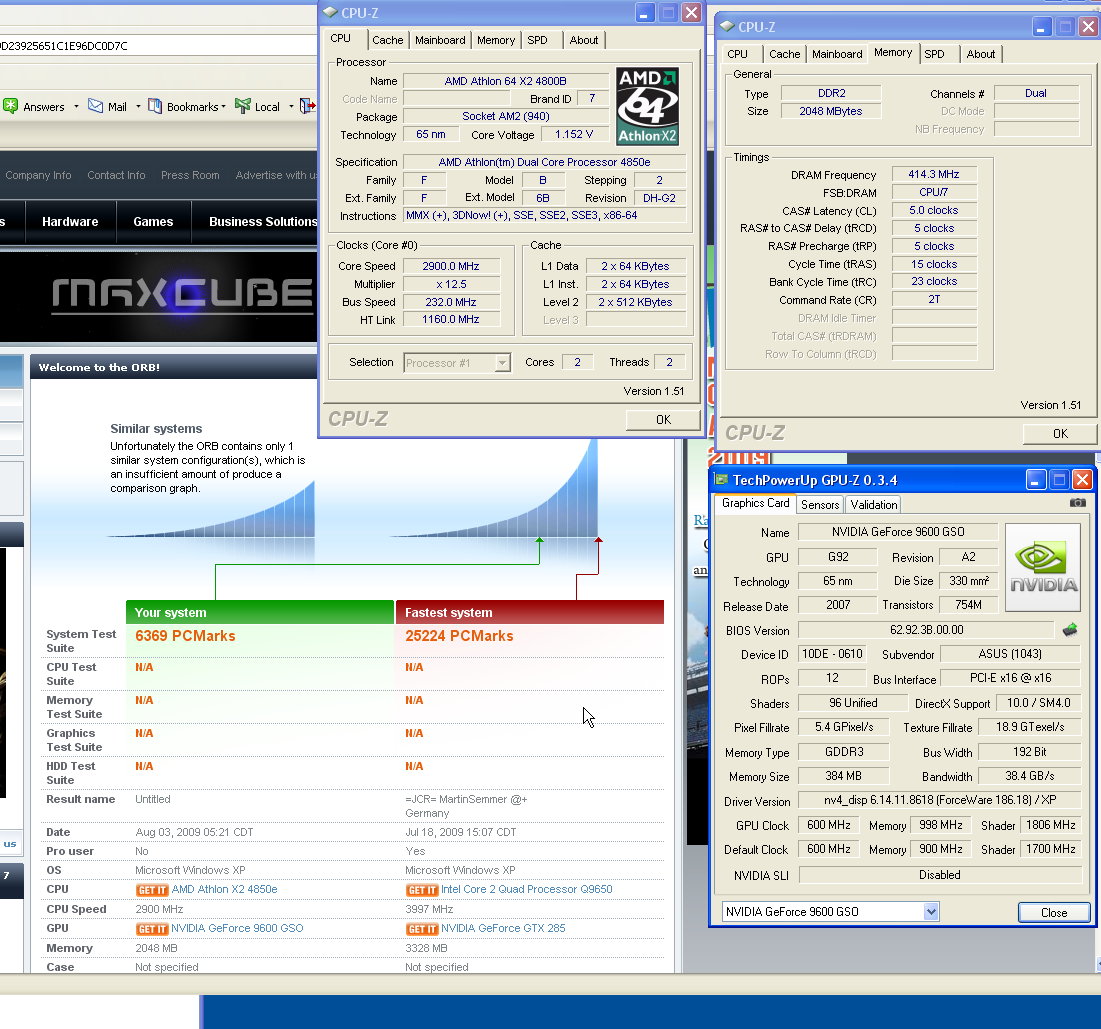Click the front CPU-Z window title icon
The width and height of the screenshot is (1101, 1029).
tap(330, 13)
